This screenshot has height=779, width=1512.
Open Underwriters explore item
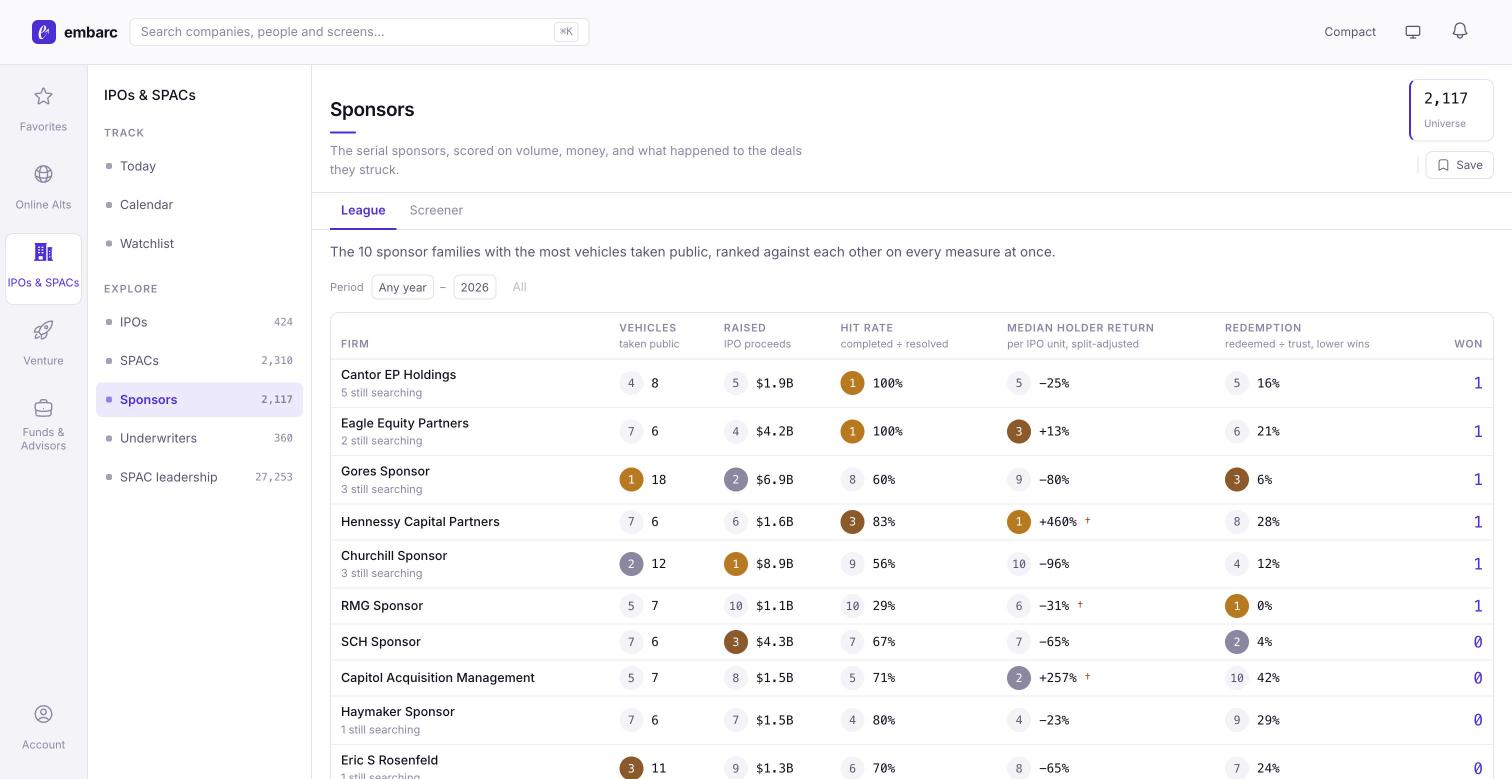coord(199,438)
